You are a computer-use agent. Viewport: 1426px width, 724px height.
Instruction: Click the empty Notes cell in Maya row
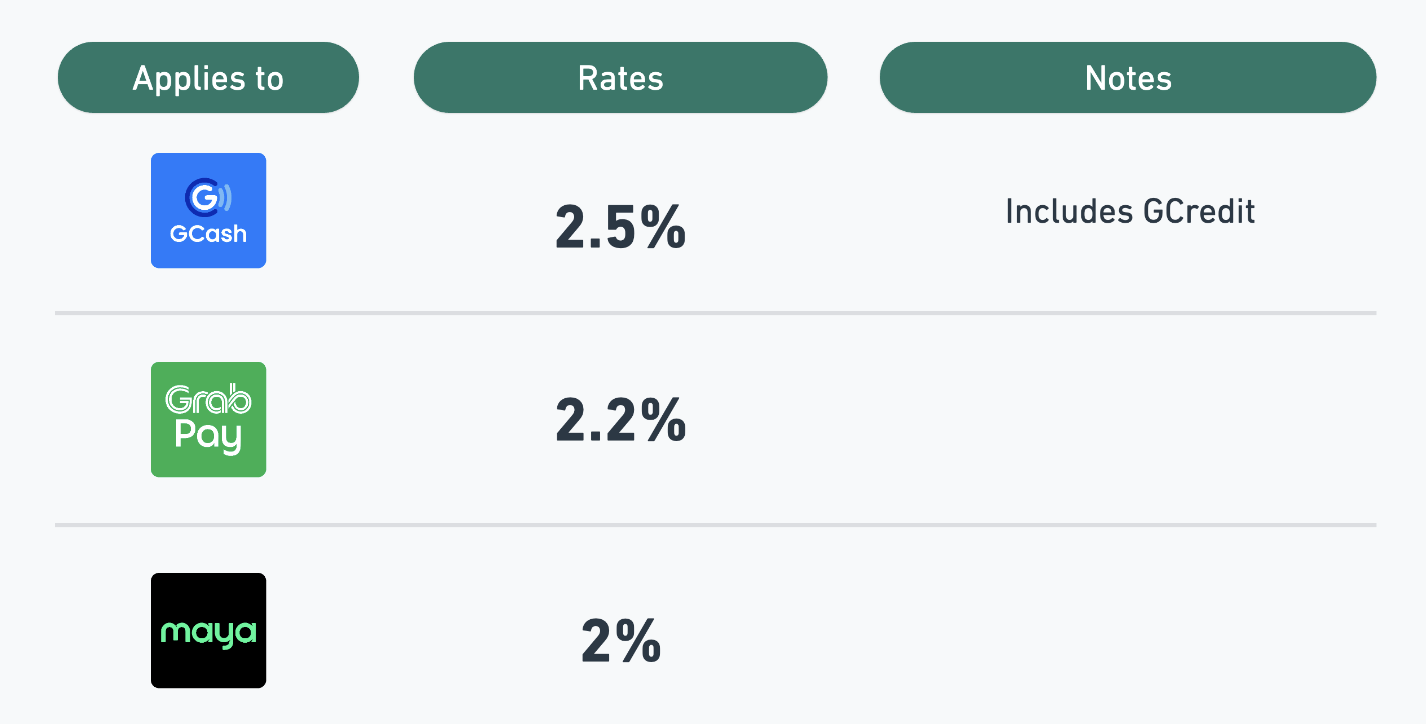(1128, 630)
